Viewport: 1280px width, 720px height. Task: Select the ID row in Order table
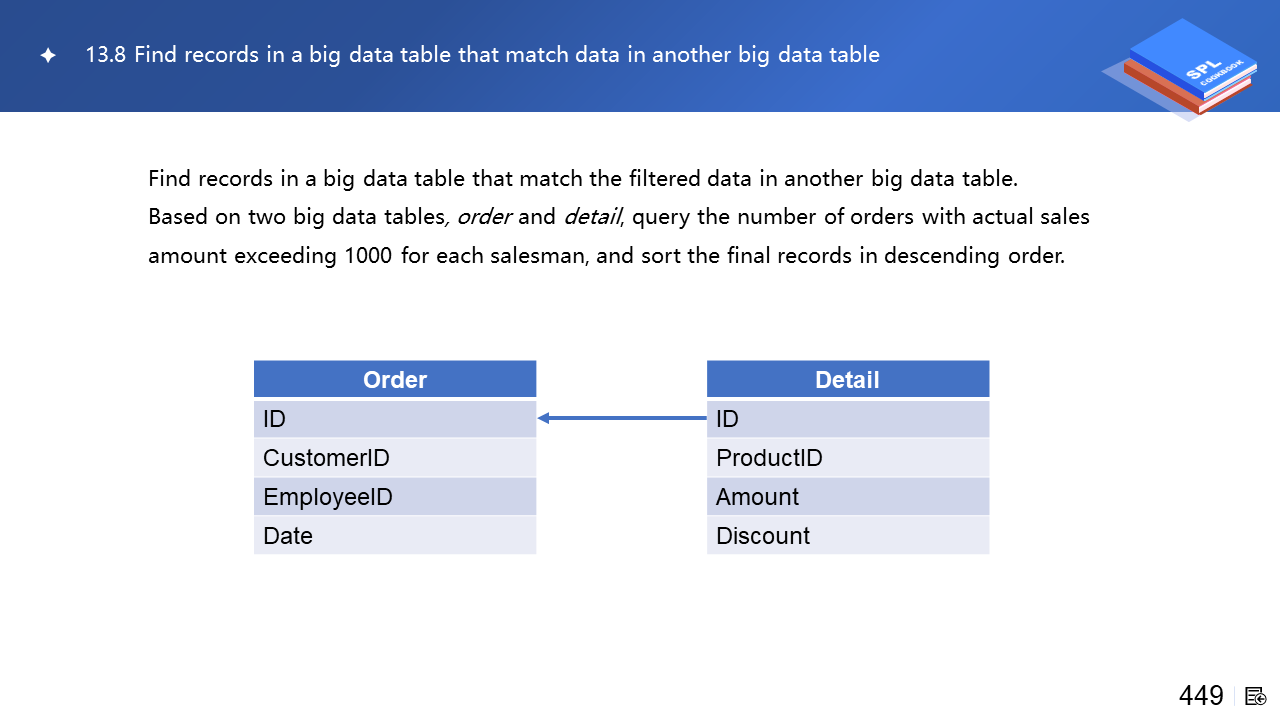click(x=395, y=419)
